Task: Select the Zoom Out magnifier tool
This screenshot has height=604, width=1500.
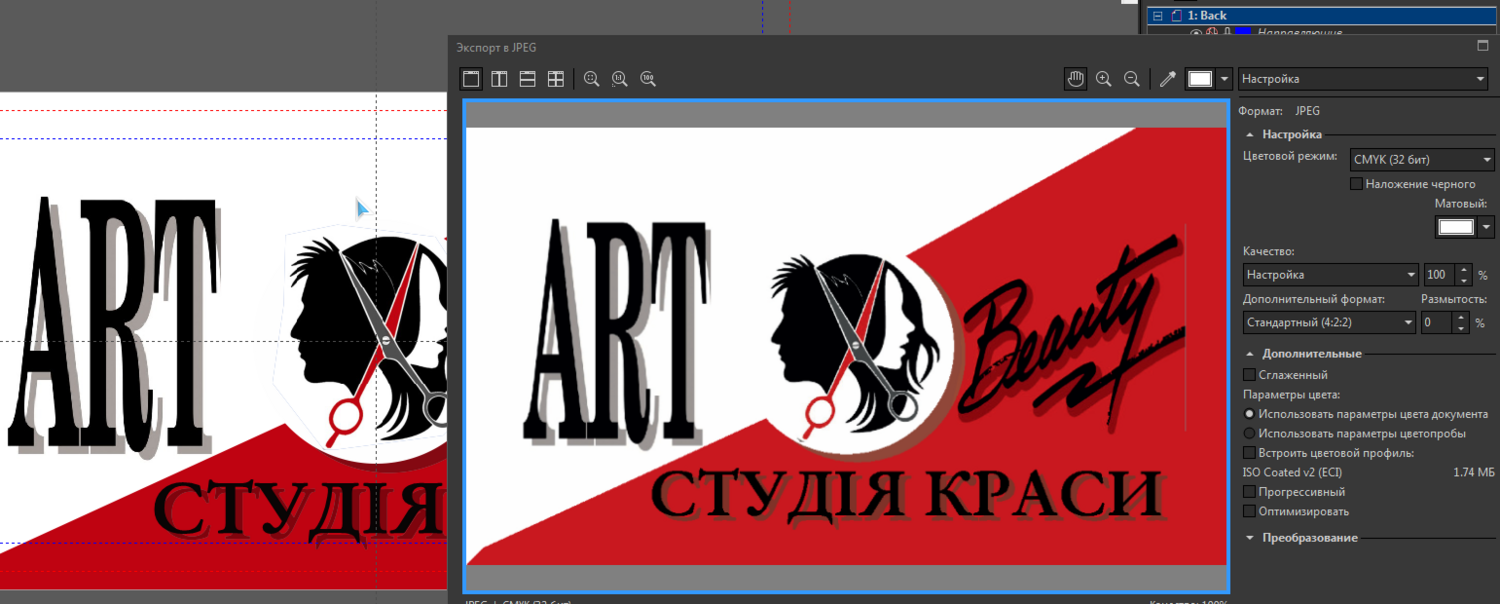Action: pos(1132,78)
